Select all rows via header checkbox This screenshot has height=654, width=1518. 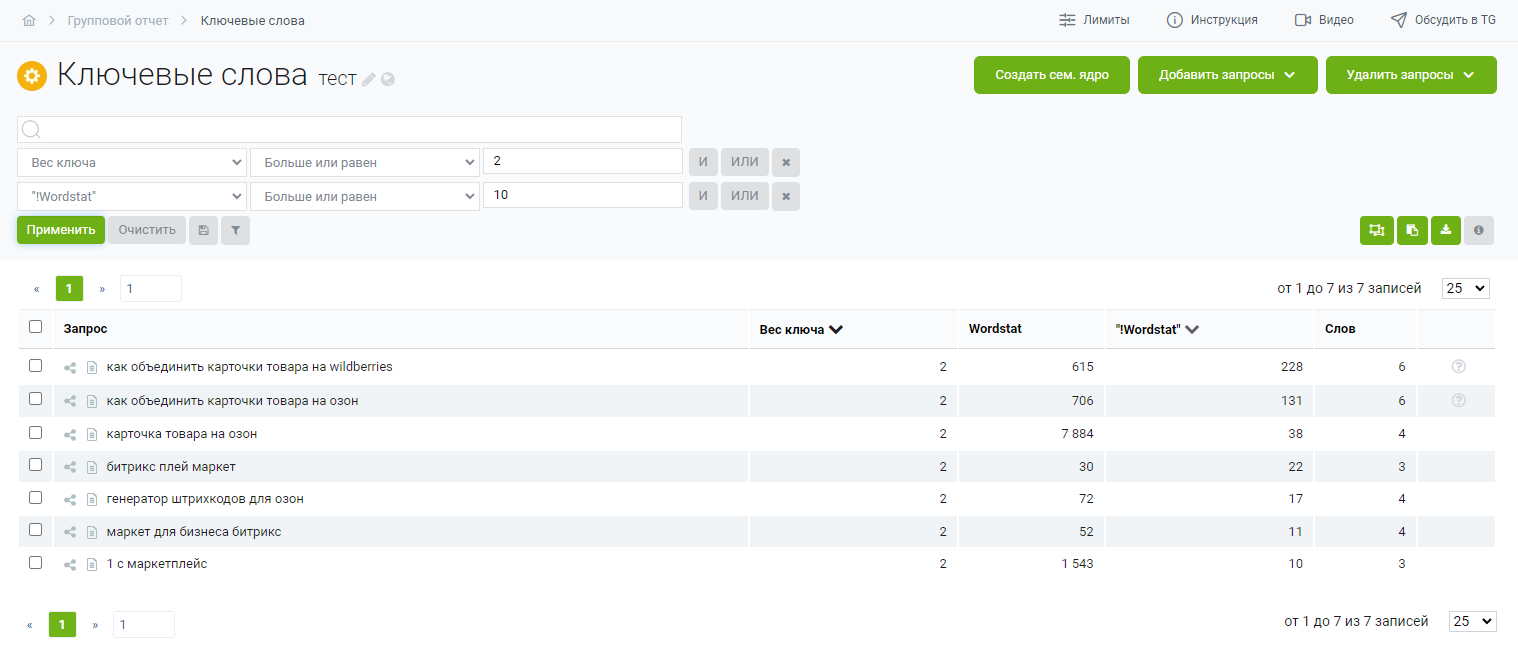click(x=36, y=327)
